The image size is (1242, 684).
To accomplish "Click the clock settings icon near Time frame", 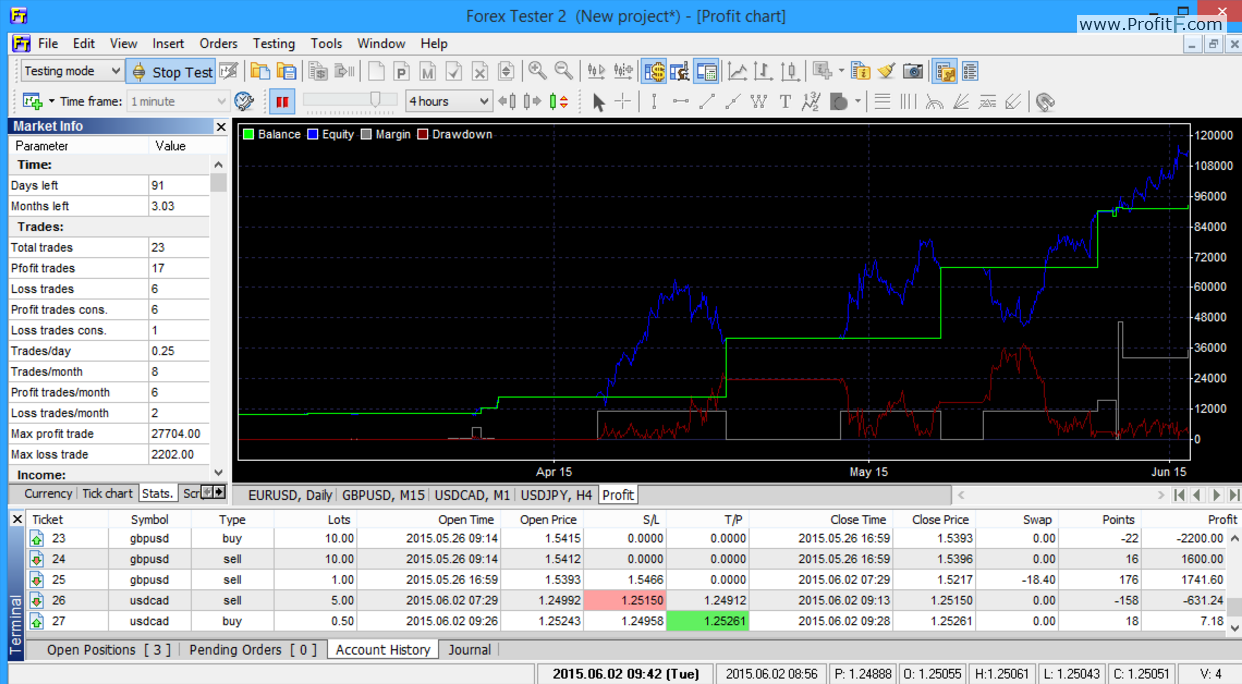I will tap(244, 101).
